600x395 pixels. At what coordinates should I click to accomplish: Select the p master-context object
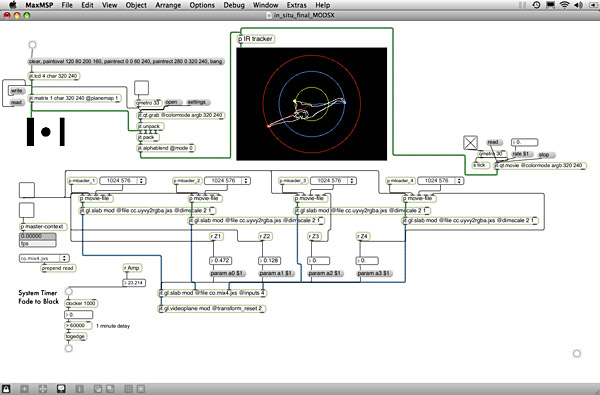pos(43,227)
